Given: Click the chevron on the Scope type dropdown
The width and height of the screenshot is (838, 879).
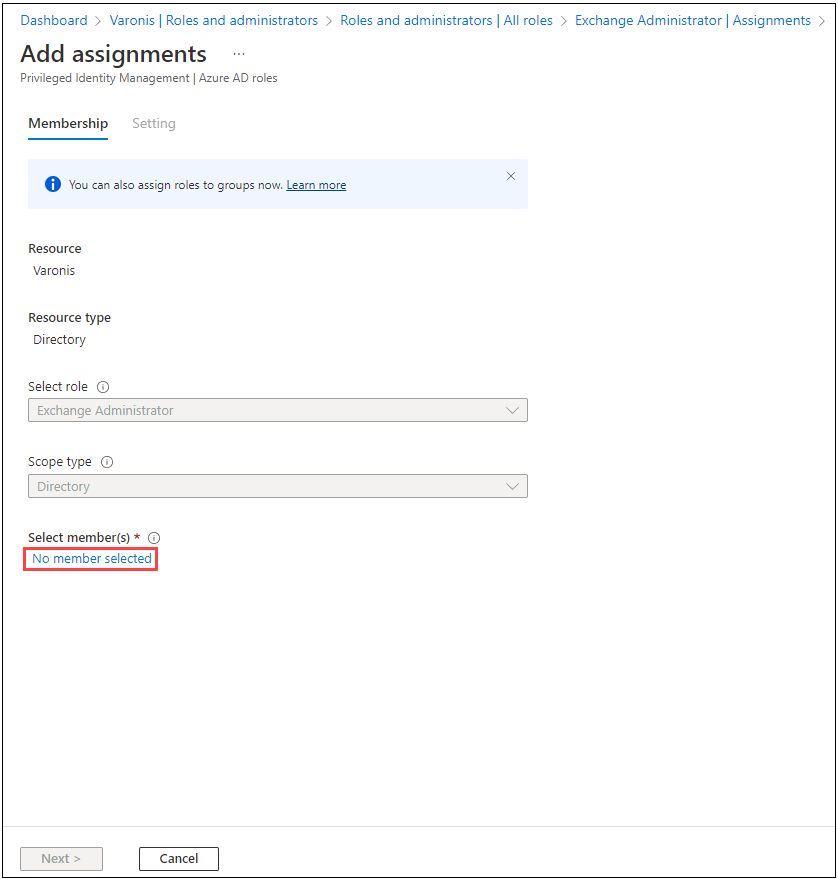Looking at the screenshot, I should tap(513, 486).
